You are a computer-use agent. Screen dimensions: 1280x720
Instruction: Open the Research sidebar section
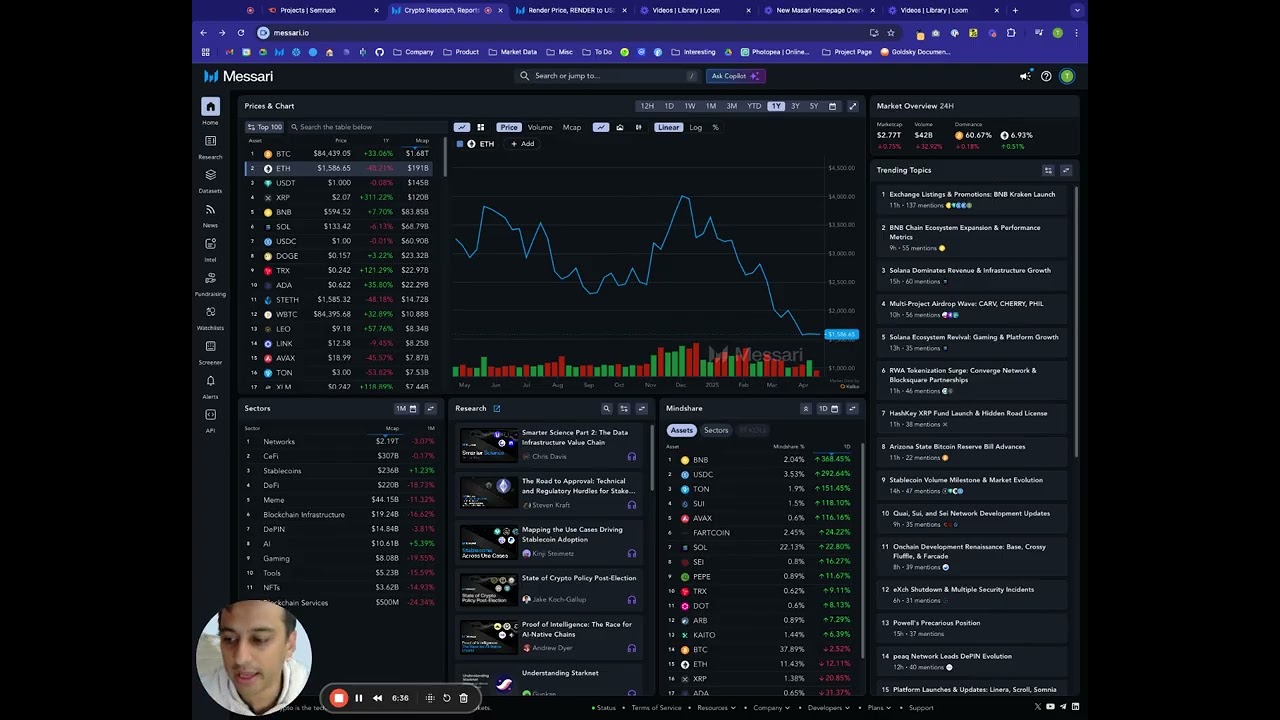coord(210,146)
